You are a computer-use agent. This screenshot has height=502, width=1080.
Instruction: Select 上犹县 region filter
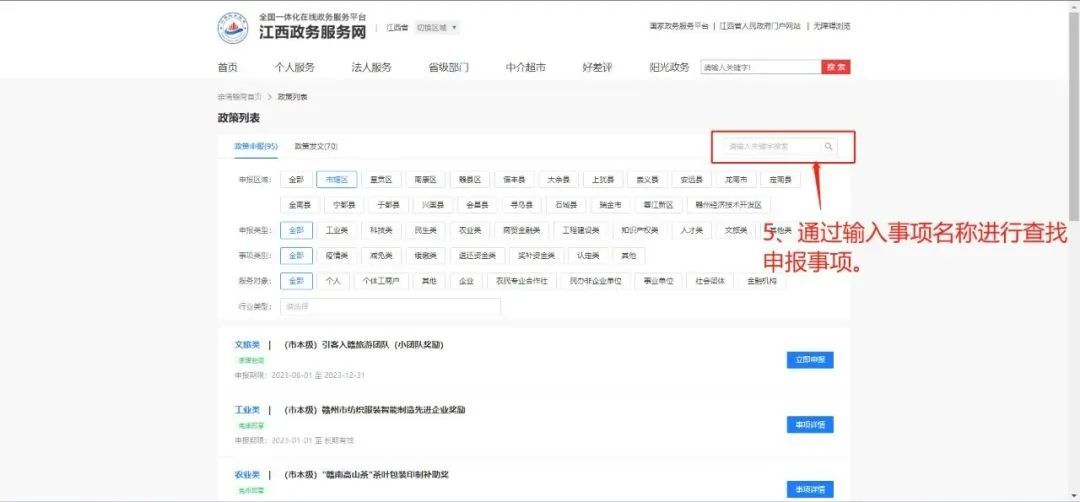603,180
